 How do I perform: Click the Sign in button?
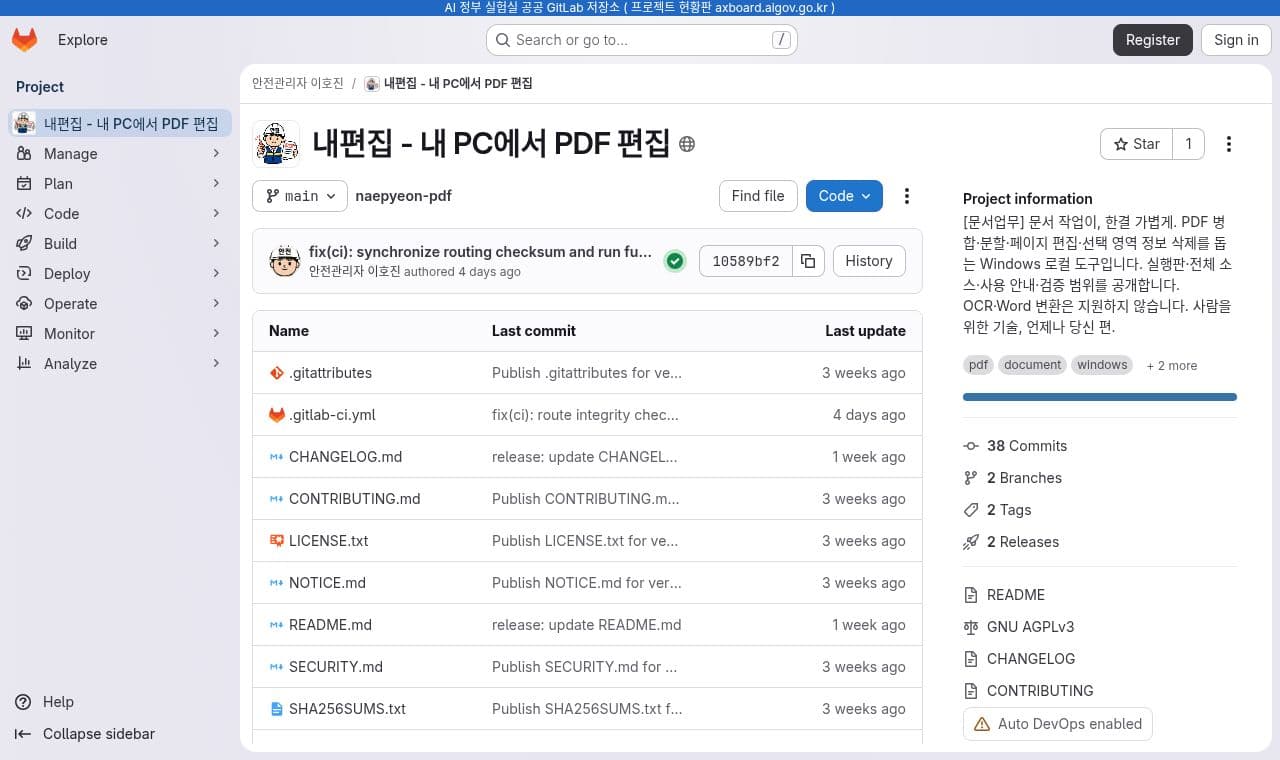pos(1236,40)
